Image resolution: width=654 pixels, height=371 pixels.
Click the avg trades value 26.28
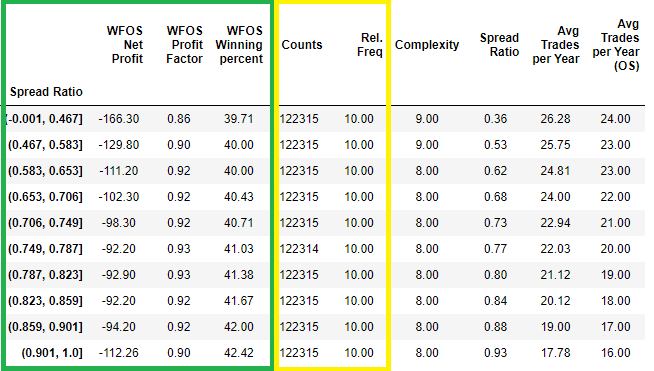tap(555, 119)
